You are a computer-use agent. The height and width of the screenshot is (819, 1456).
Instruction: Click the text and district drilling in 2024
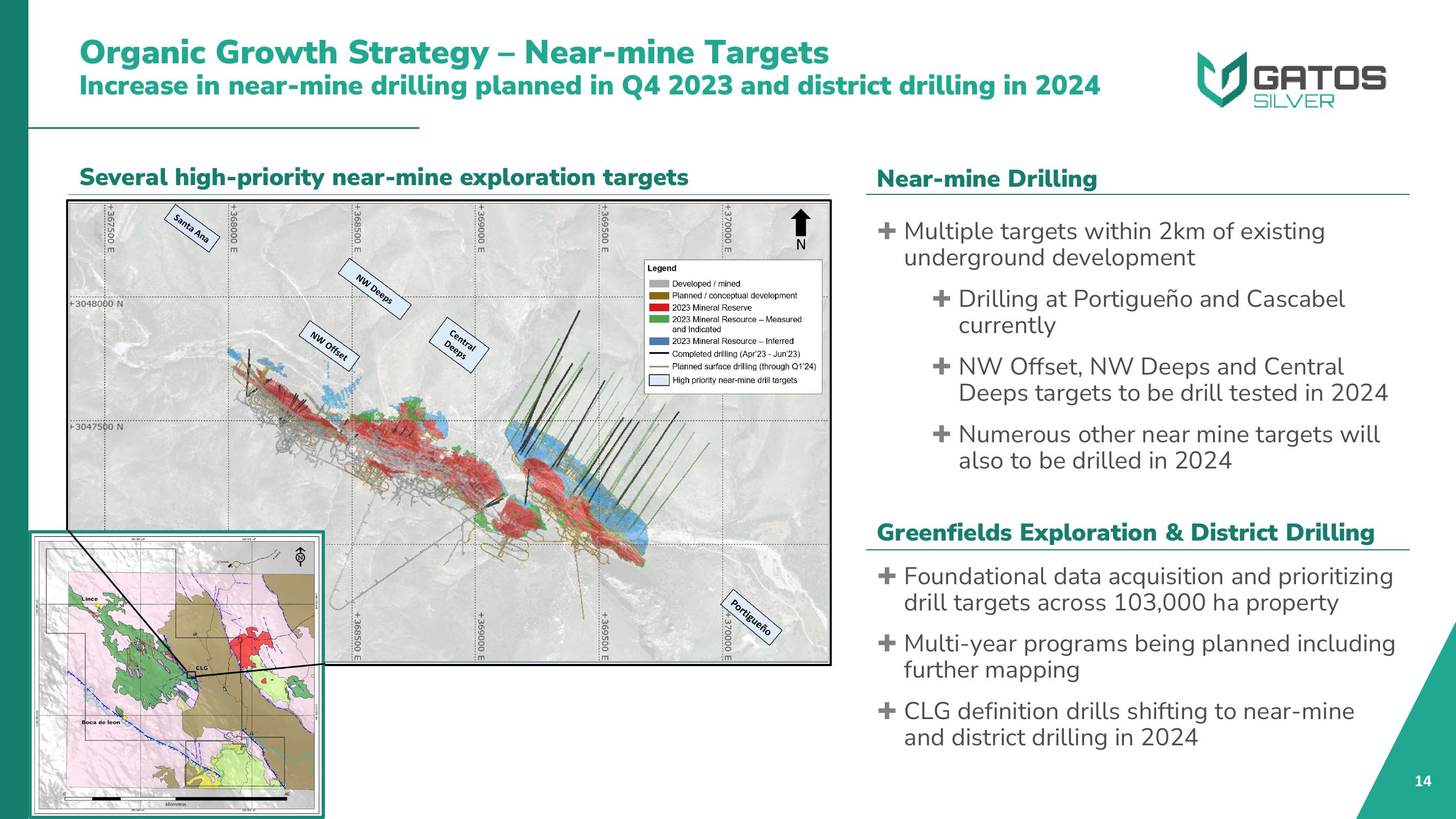coord(1051,738)
